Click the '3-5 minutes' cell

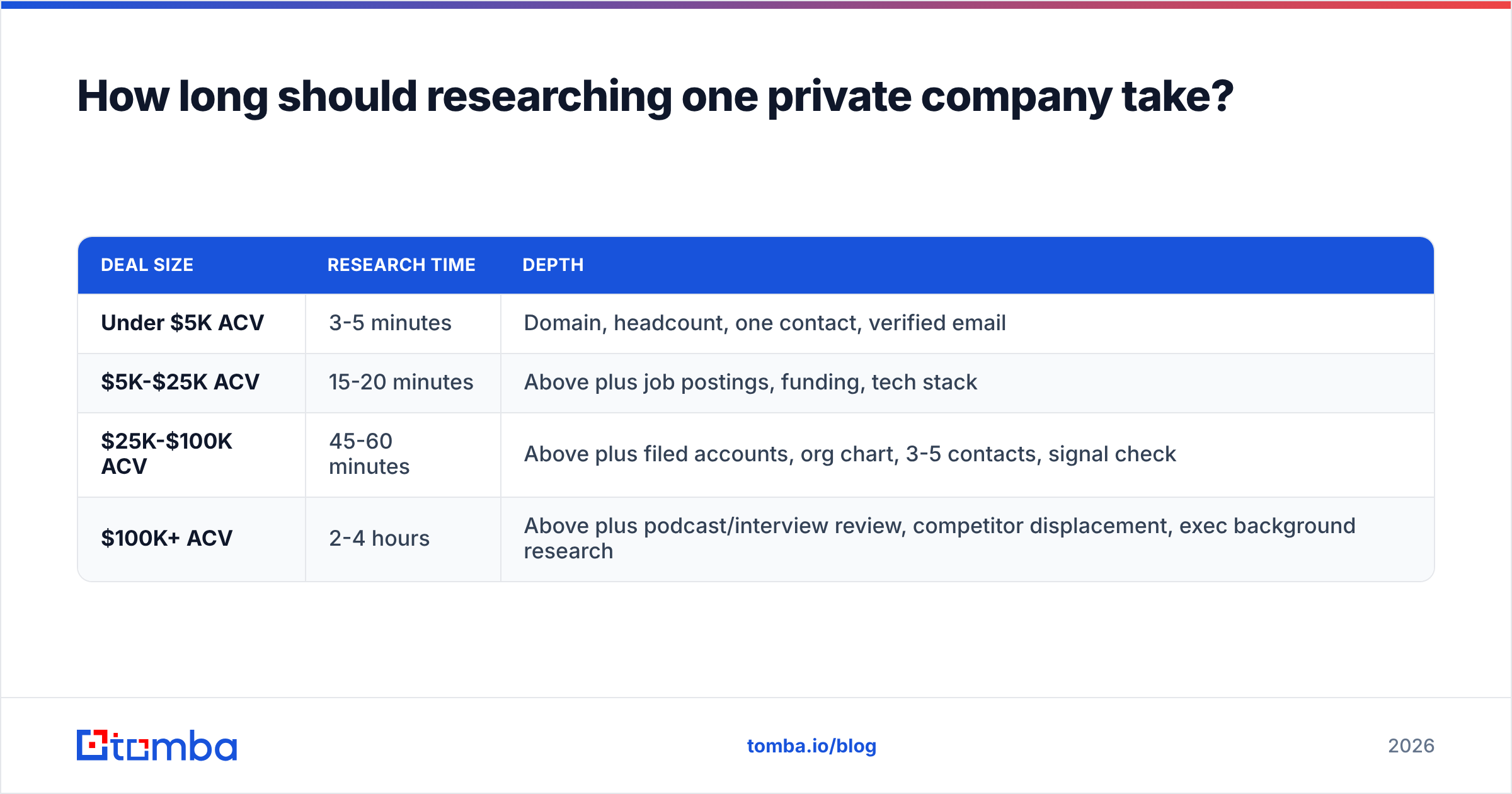(403, 323)
